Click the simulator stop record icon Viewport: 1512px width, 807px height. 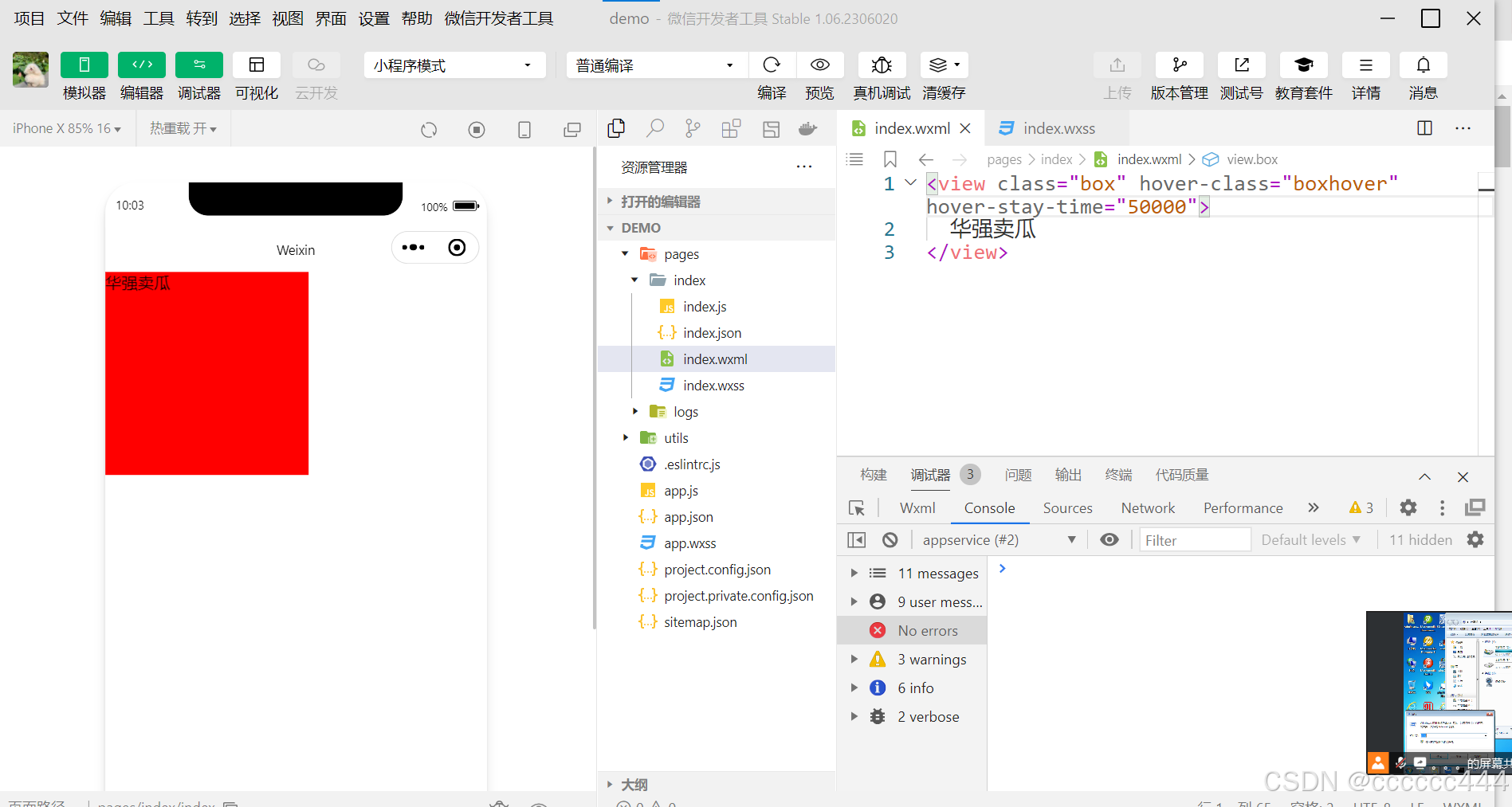477,130
